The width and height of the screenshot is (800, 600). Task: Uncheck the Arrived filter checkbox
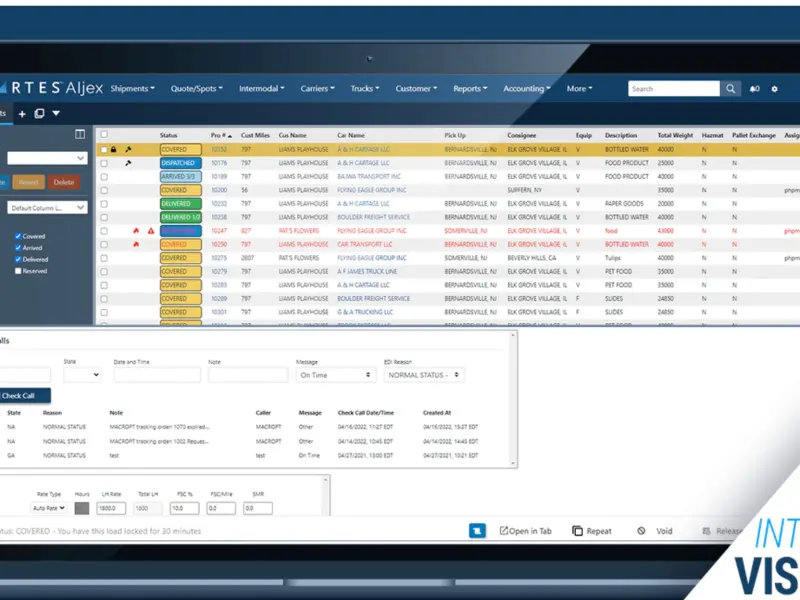pos(18,248)
